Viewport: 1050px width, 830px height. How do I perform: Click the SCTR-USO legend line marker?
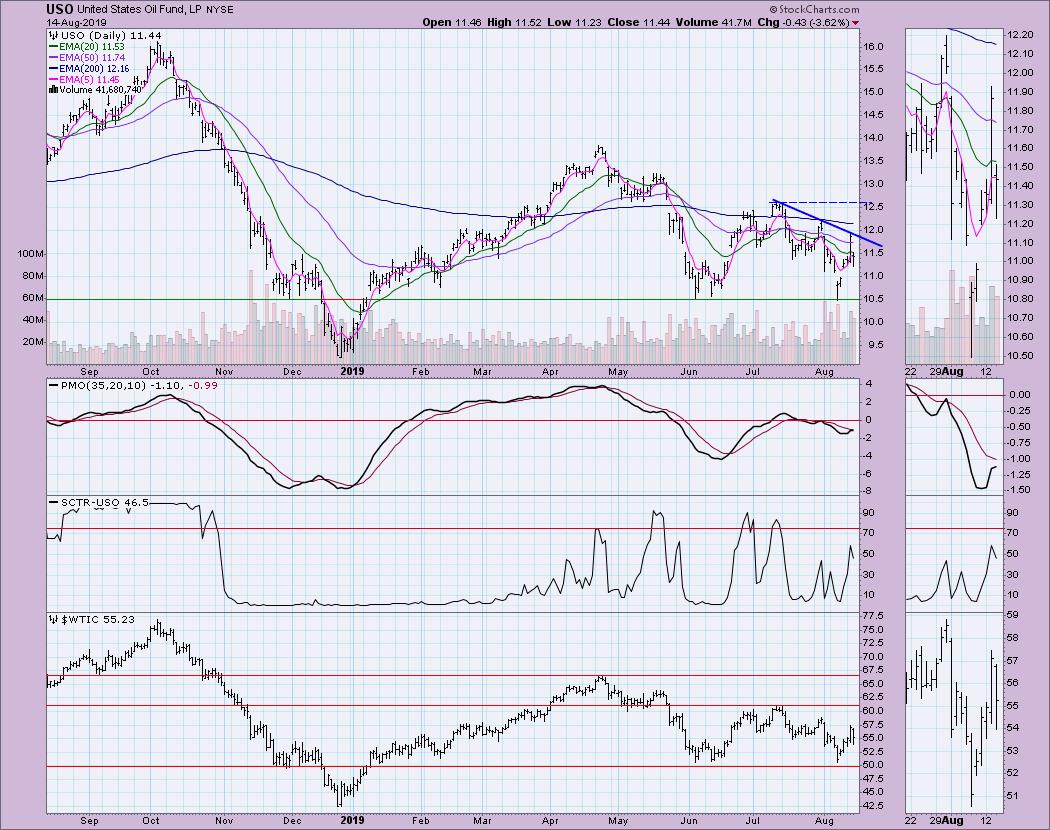[x=53, y=502]
